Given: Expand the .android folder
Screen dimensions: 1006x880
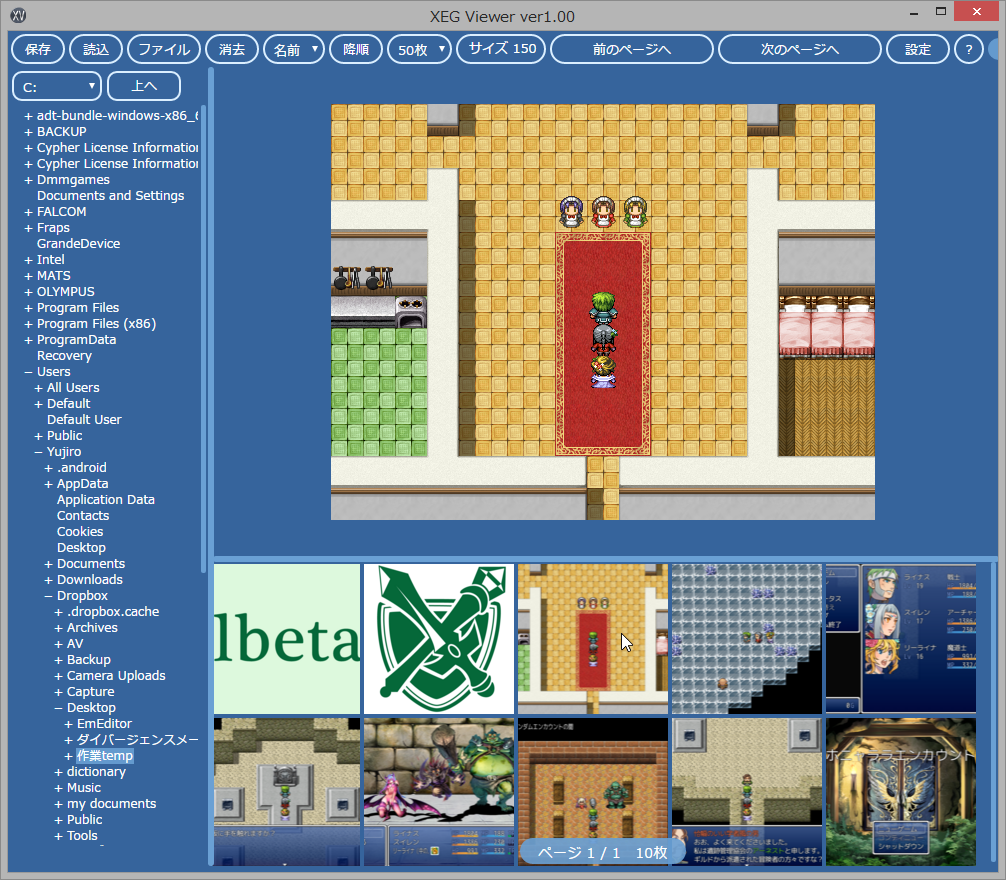Looking at the screenshot, I should coord(49,468).
